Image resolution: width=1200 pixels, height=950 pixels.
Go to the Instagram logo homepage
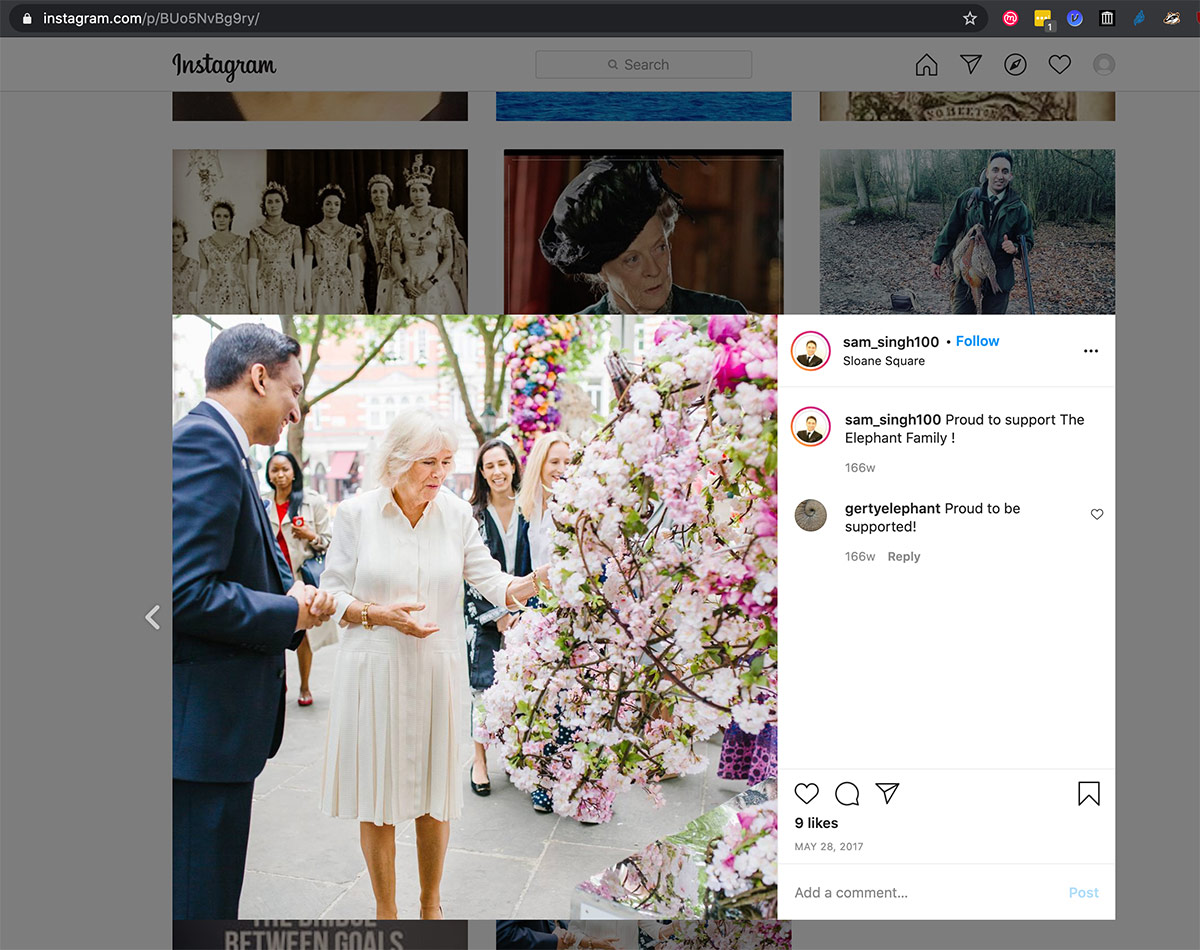pyautogui.click(x=223, y=66)
